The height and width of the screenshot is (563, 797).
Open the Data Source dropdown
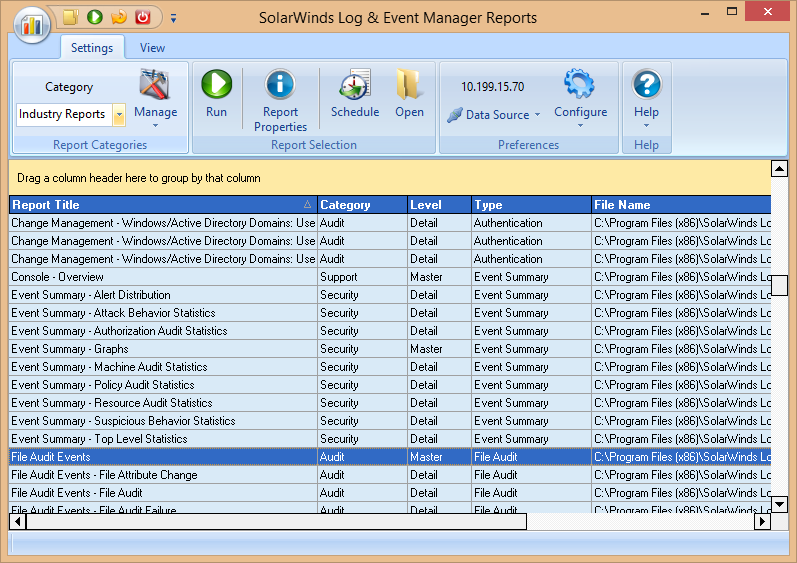pos(494,115)
